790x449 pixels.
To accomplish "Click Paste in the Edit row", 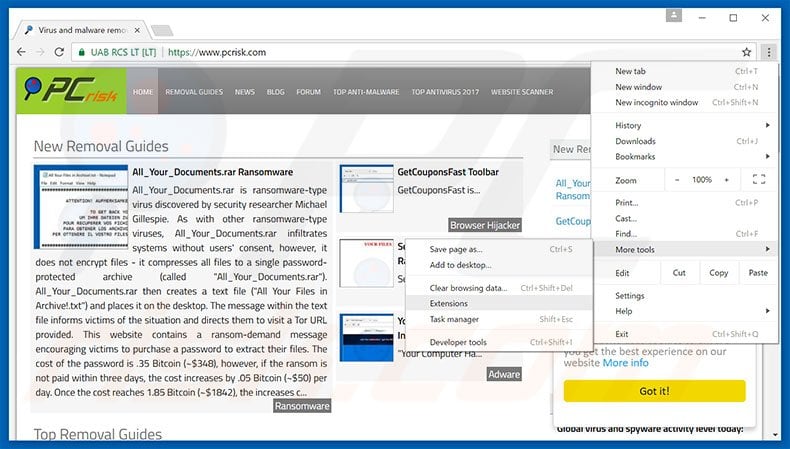I will click(758, 273).
